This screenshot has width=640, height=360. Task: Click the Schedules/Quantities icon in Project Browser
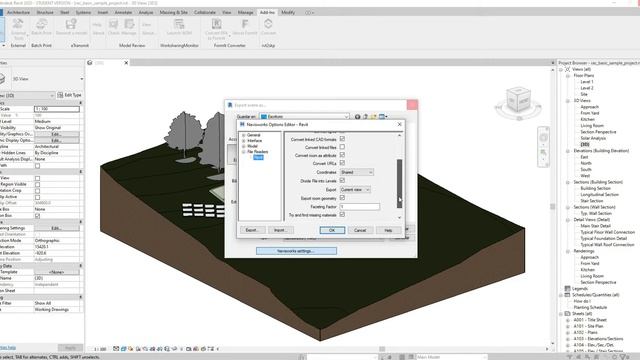[x=567, y=295]
